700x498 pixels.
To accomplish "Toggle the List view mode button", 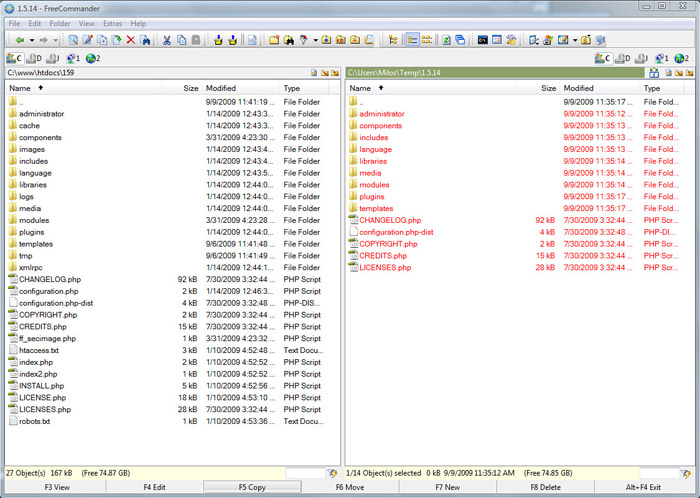I will pyautogui.click(x=427, y=40).
